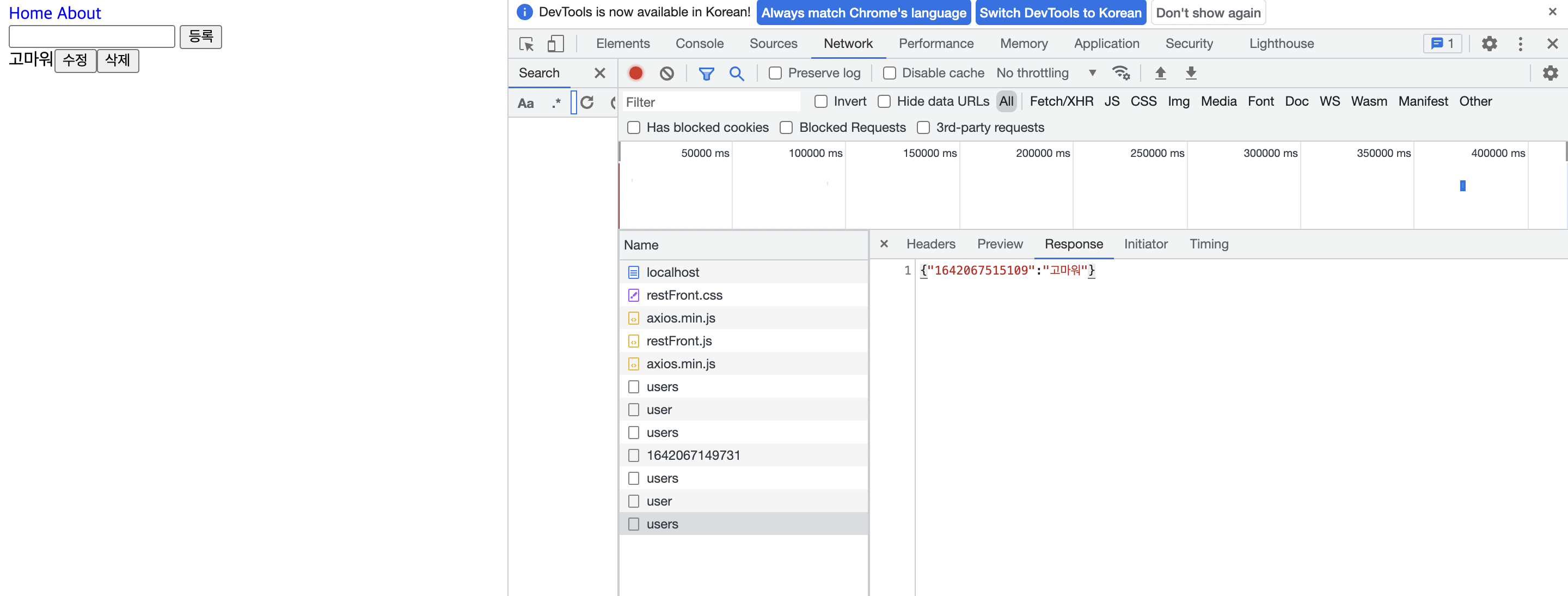This screenshot has height=596, width=1568.
Task: Click the record network log button
Action: [635, 73]
